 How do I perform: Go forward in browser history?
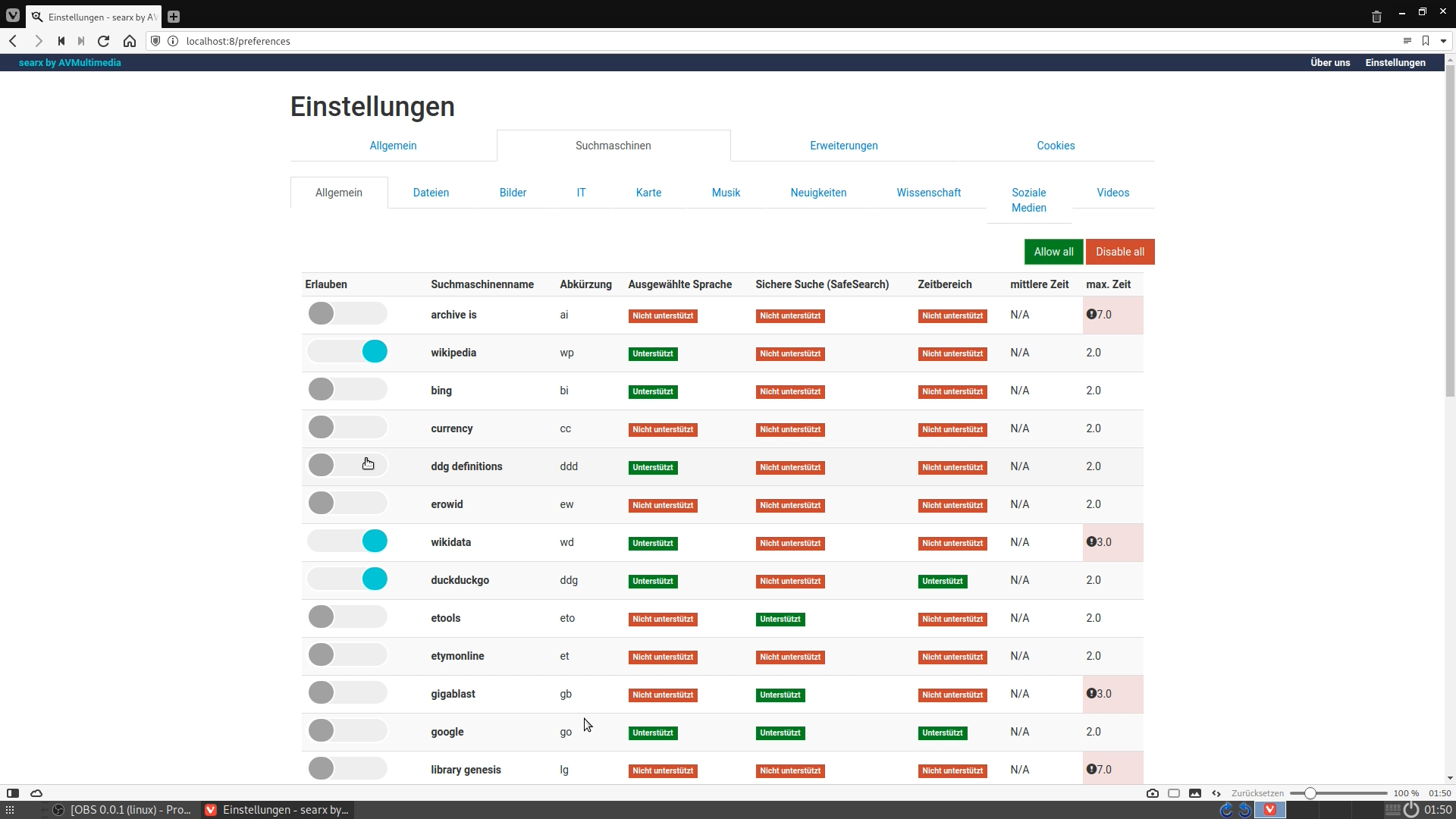point(38,41)
